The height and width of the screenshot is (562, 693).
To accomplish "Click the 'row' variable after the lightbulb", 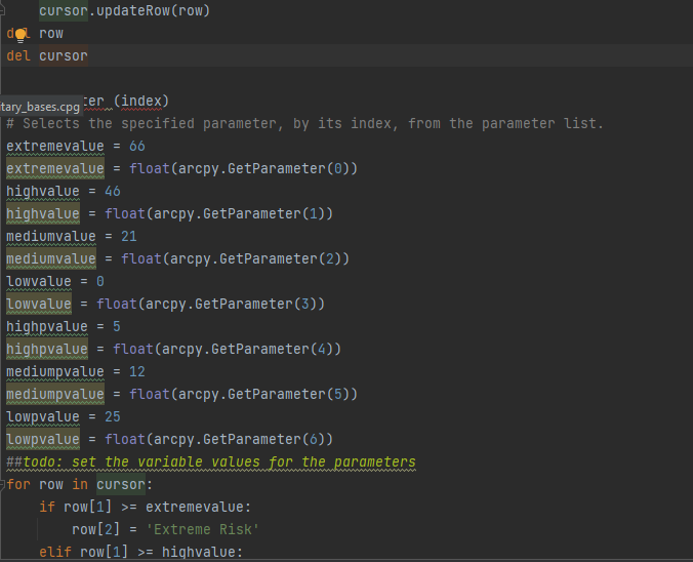I will [x=51, y=34].
